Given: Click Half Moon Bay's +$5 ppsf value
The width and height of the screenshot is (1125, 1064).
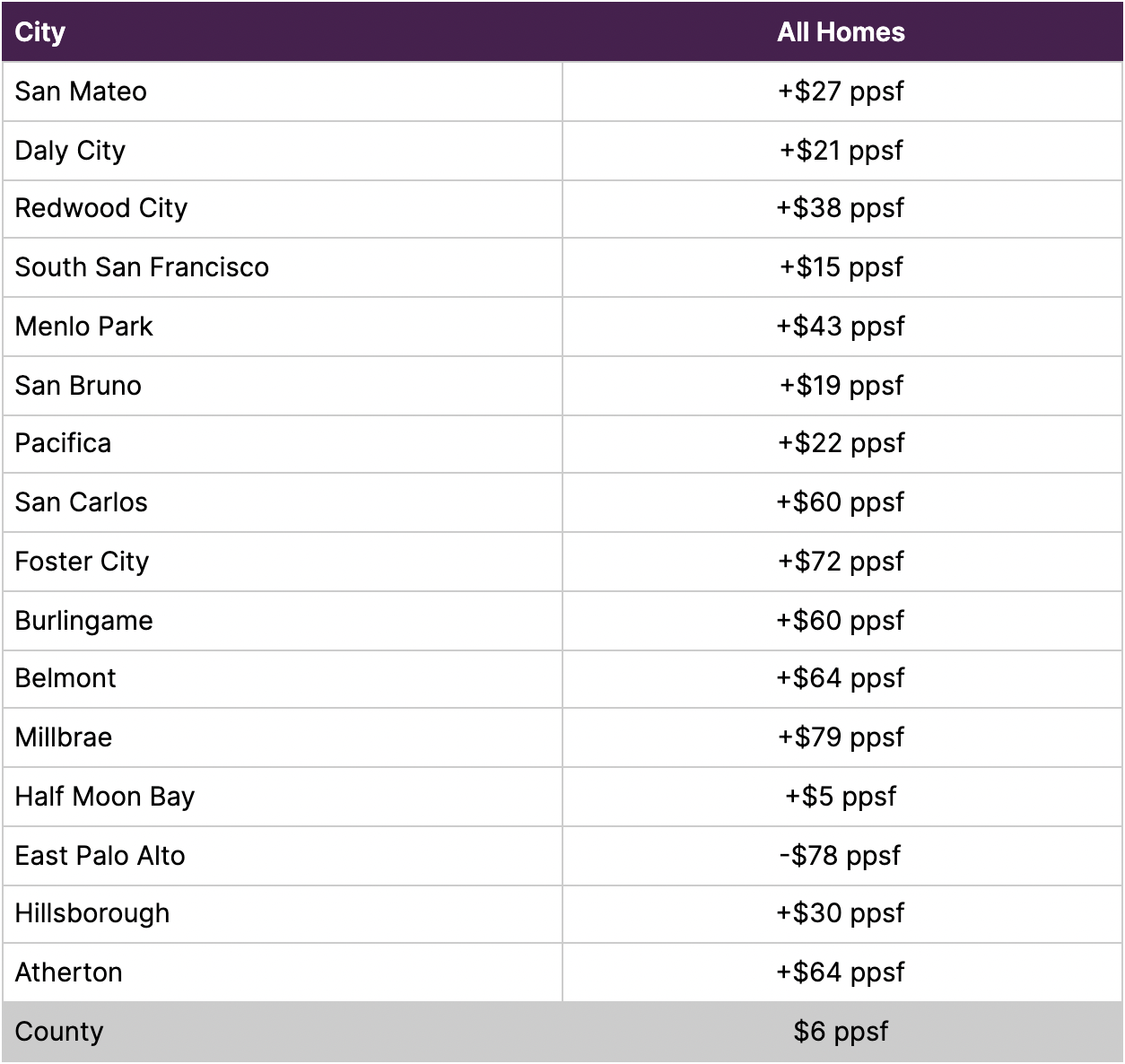Looking at the screenshot, I should coord(841,797).
